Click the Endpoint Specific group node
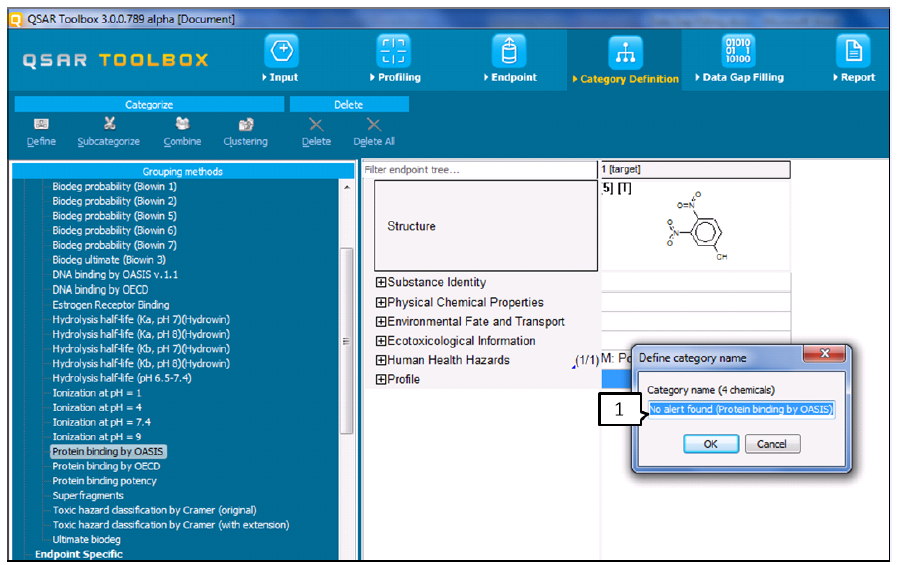The image size is (914, 565). pos(79,554)
